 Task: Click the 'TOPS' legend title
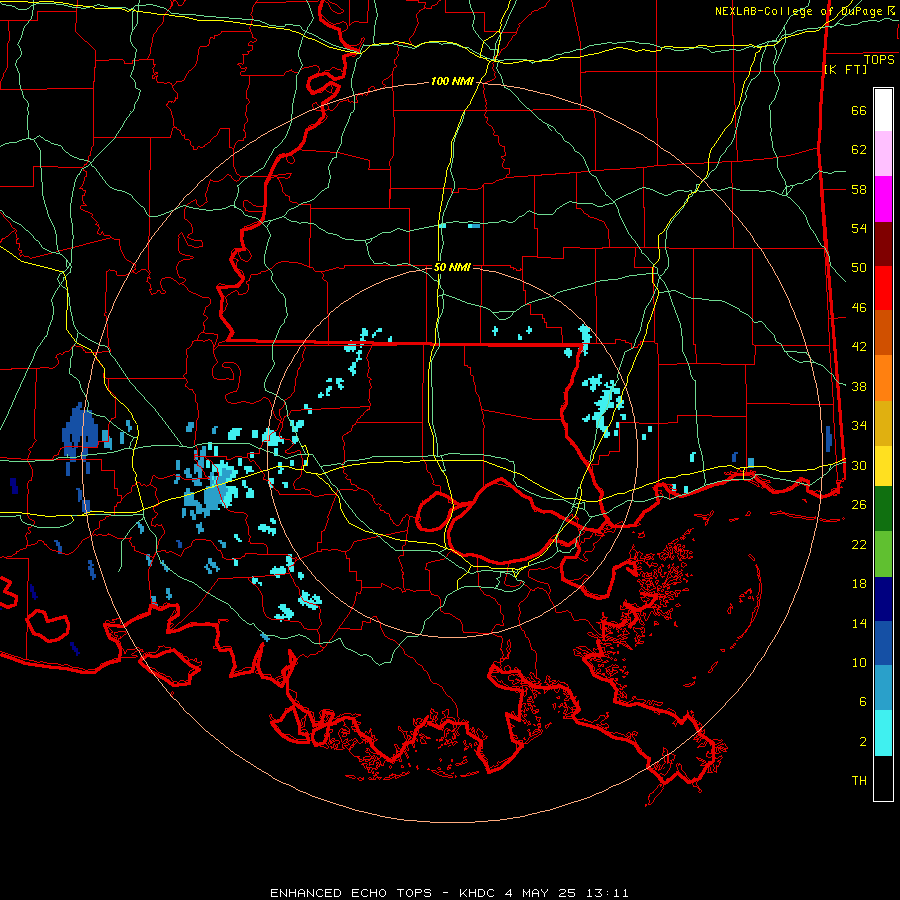point(879,60)
